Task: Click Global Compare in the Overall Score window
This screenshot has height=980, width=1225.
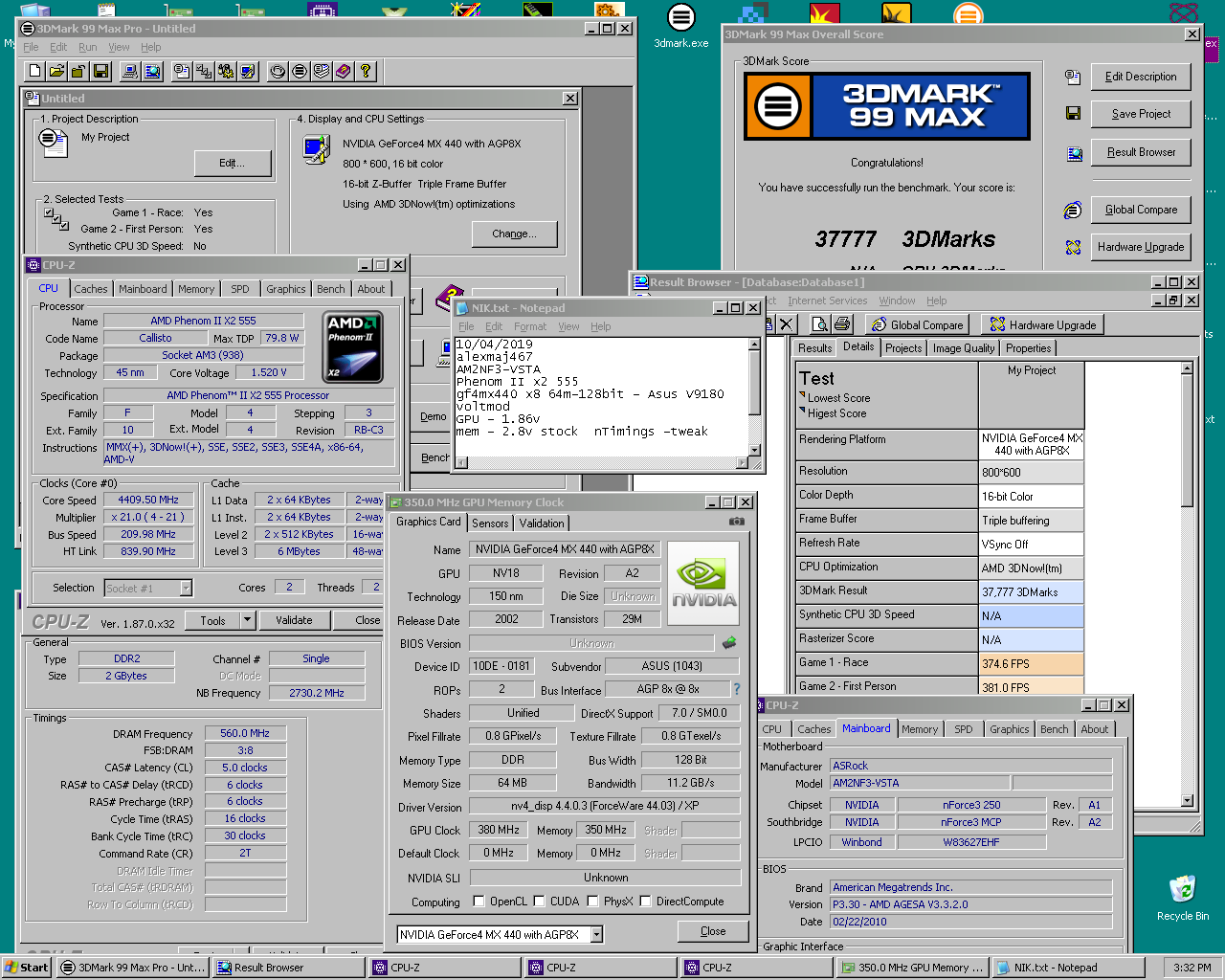Action: (x=1141, y=210)
